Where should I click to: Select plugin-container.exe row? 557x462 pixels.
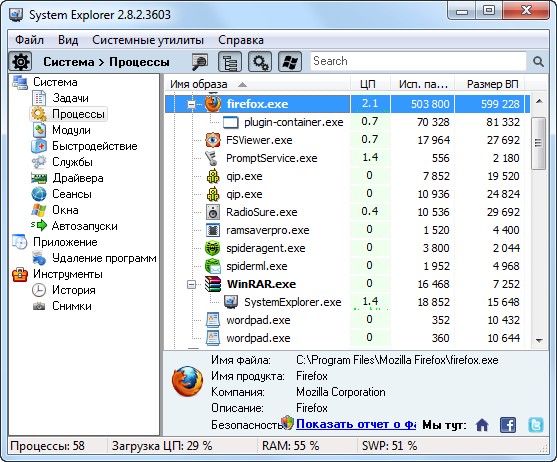(347, 122)
